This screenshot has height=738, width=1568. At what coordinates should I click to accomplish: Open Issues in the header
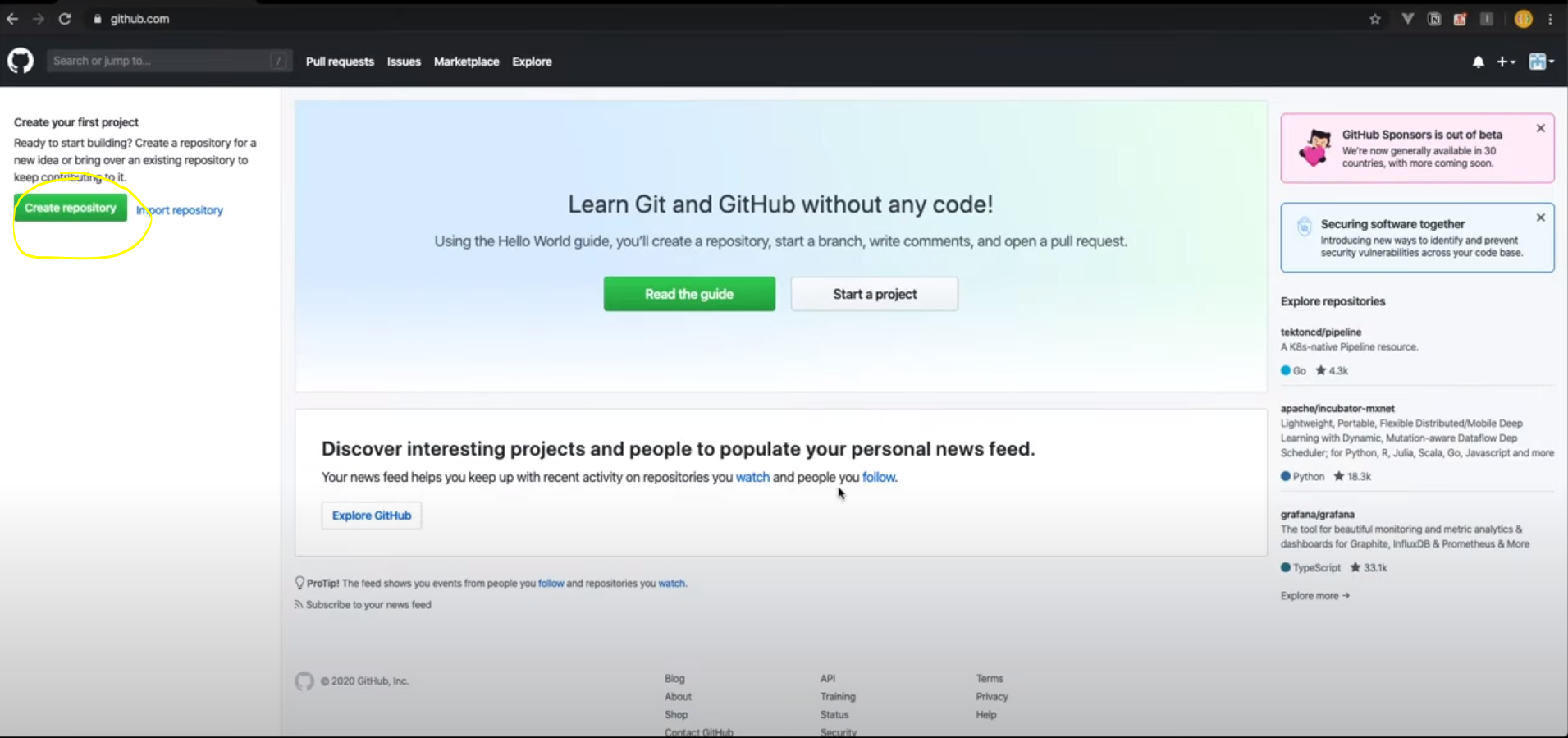tap(404, 62)
